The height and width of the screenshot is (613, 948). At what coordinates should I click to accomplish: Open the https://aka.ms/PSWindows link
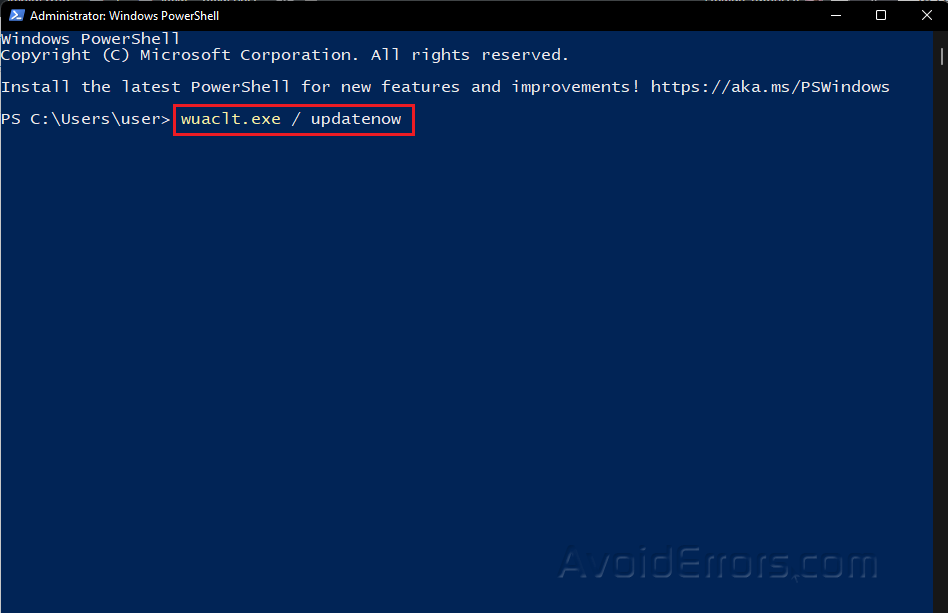(769, 87)
